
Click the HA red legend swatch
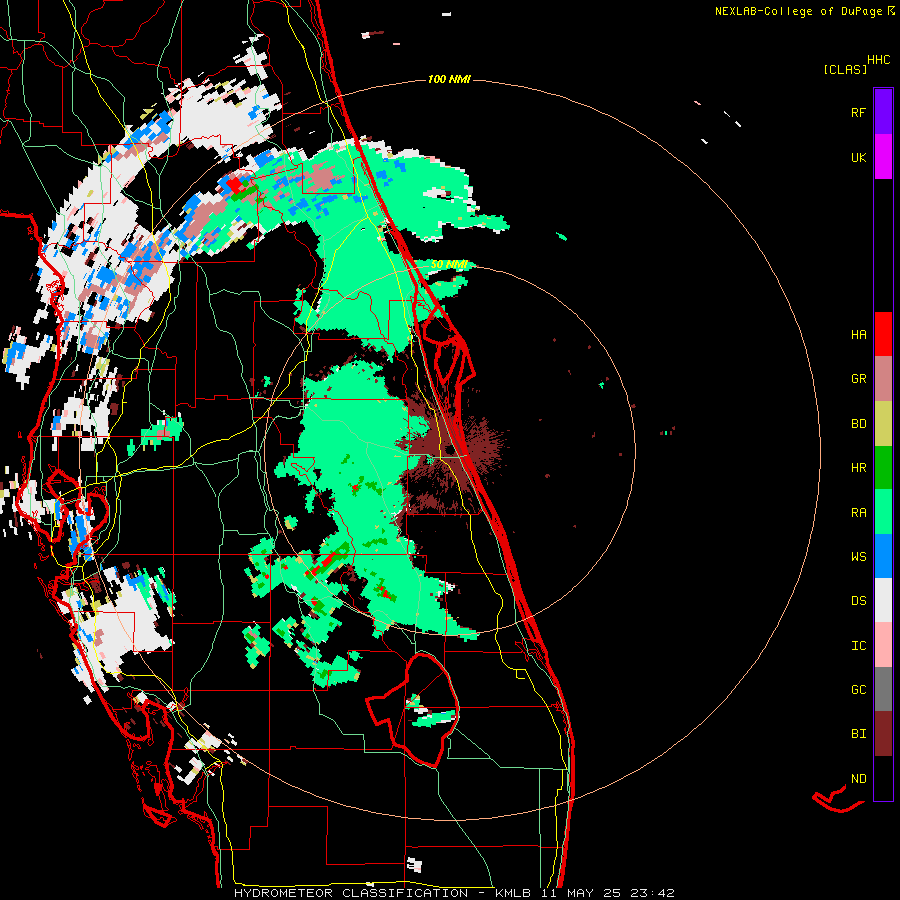click(x=883, y=334)
